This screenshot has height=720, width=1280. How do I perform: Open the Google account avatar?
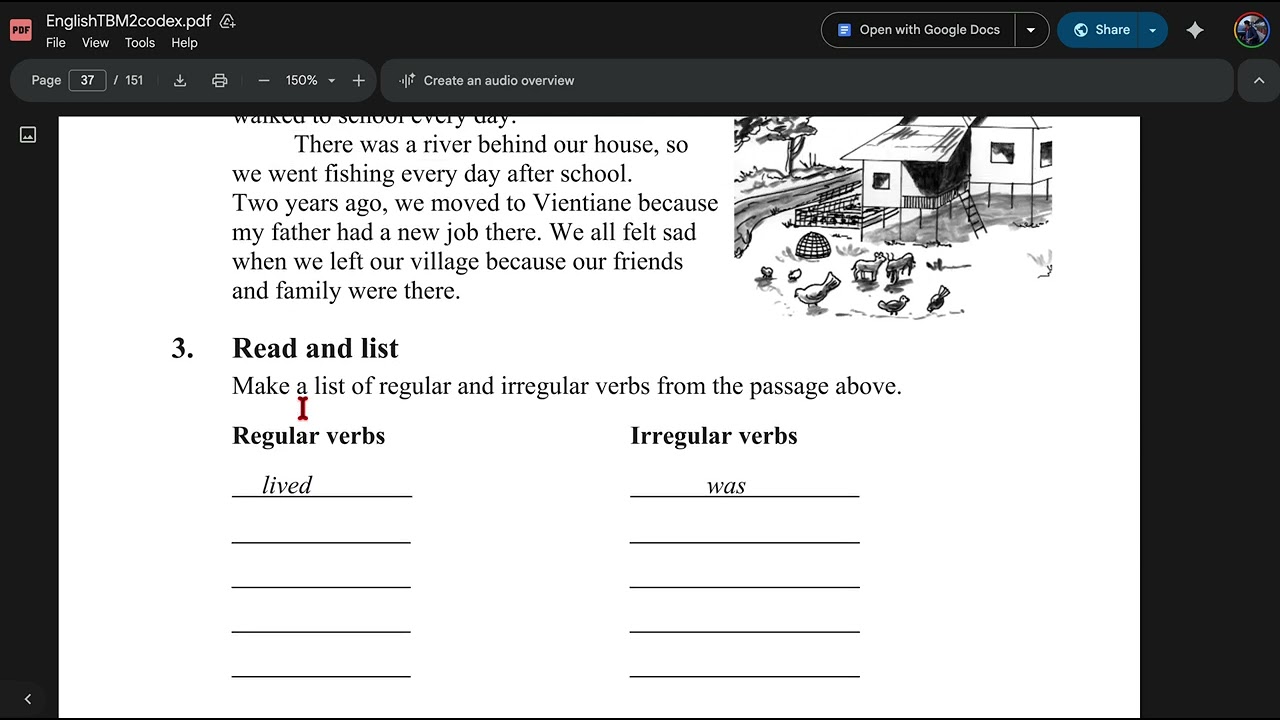click(x=1252, y=30)
